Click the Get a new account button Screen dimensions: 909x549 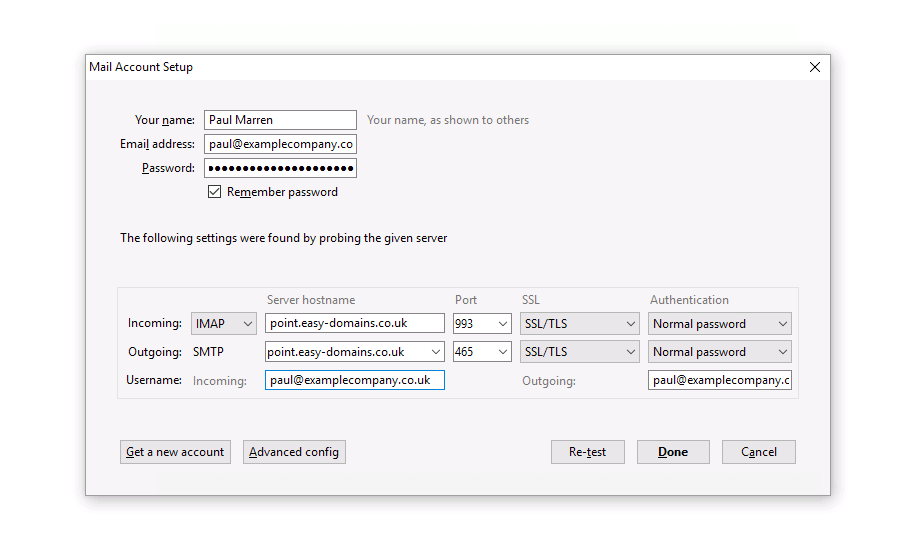click(175, 452)
